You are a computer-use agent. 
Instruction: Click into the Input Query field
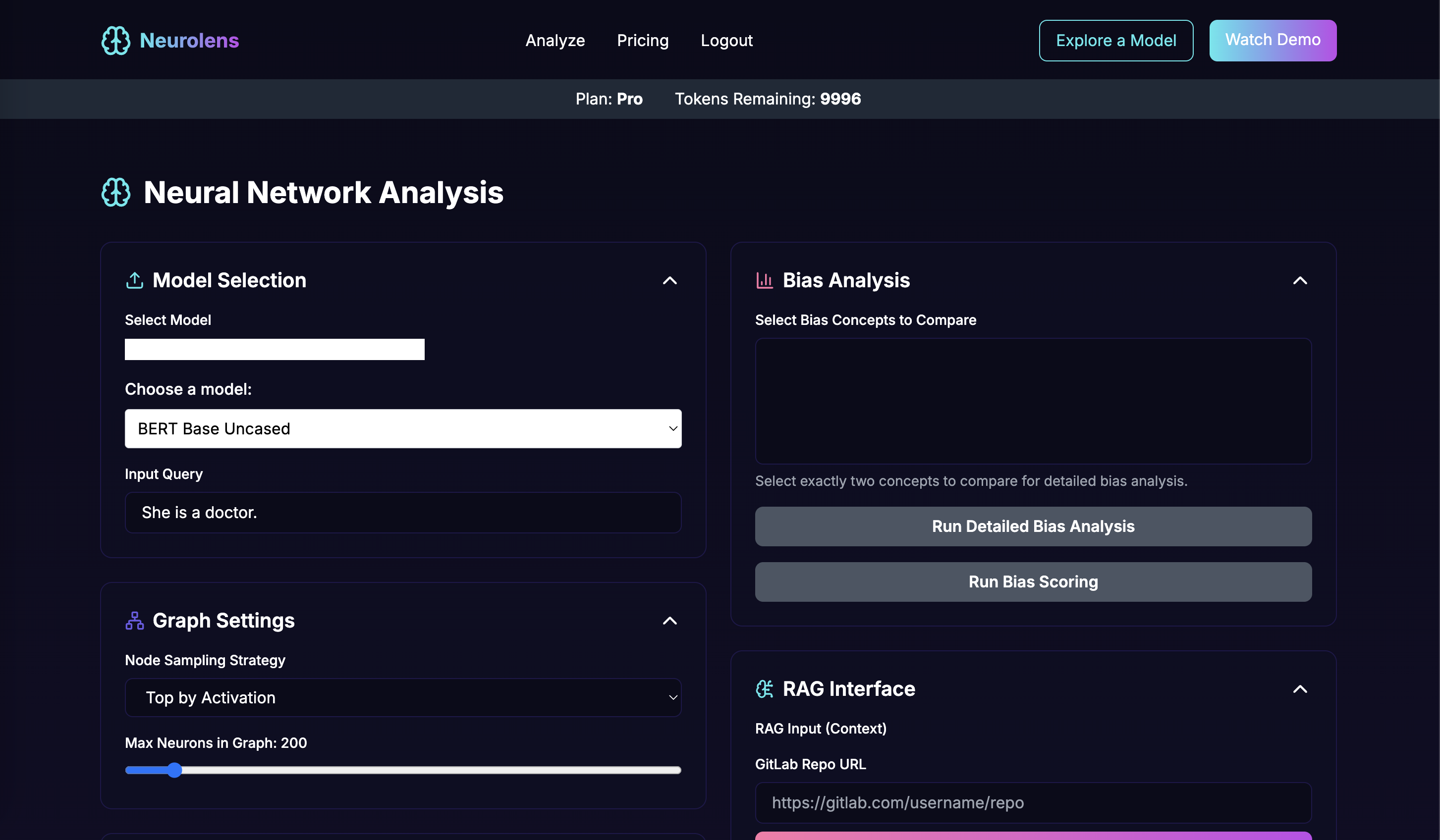click(x=403, y=513)
